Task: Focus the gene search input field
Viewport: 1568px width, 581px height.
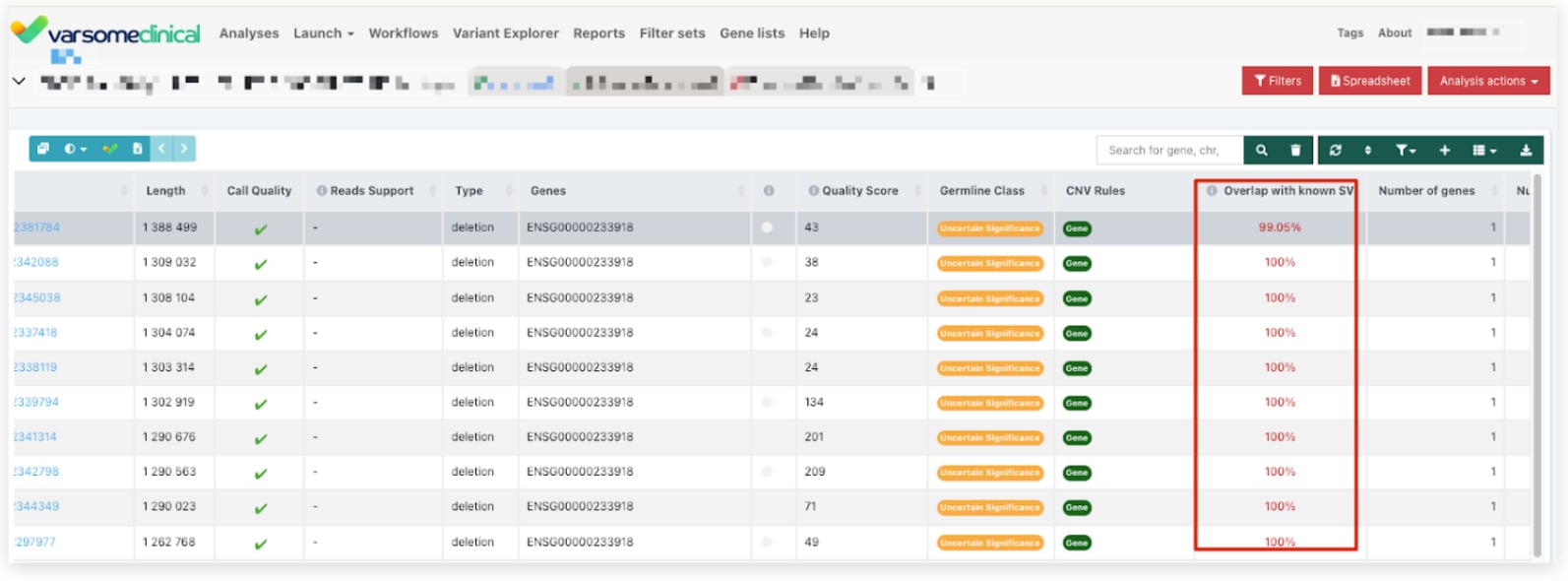Action: click(1167, 150)
